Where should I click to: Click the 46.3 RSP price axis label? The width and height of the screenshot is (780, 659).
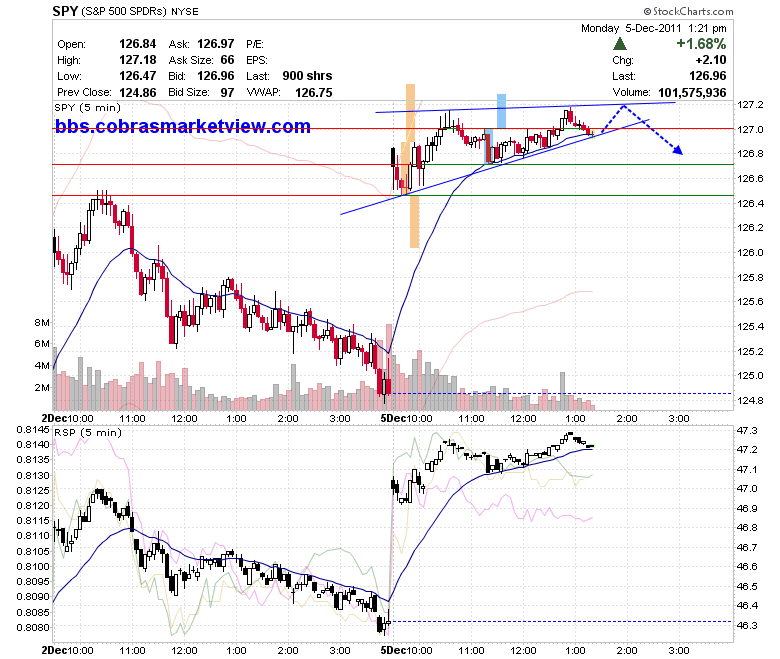tap(747, 625)
